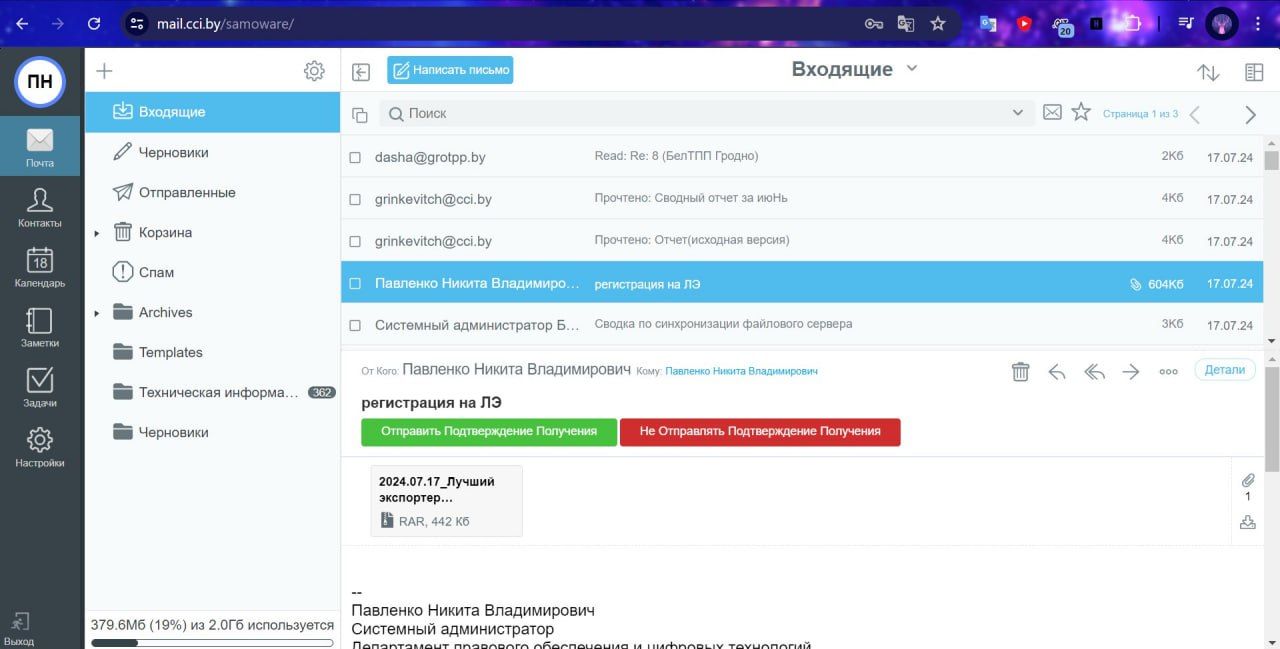
Task: Select the Спам folder
Action: pyautogui.click(x=156, y=272)
